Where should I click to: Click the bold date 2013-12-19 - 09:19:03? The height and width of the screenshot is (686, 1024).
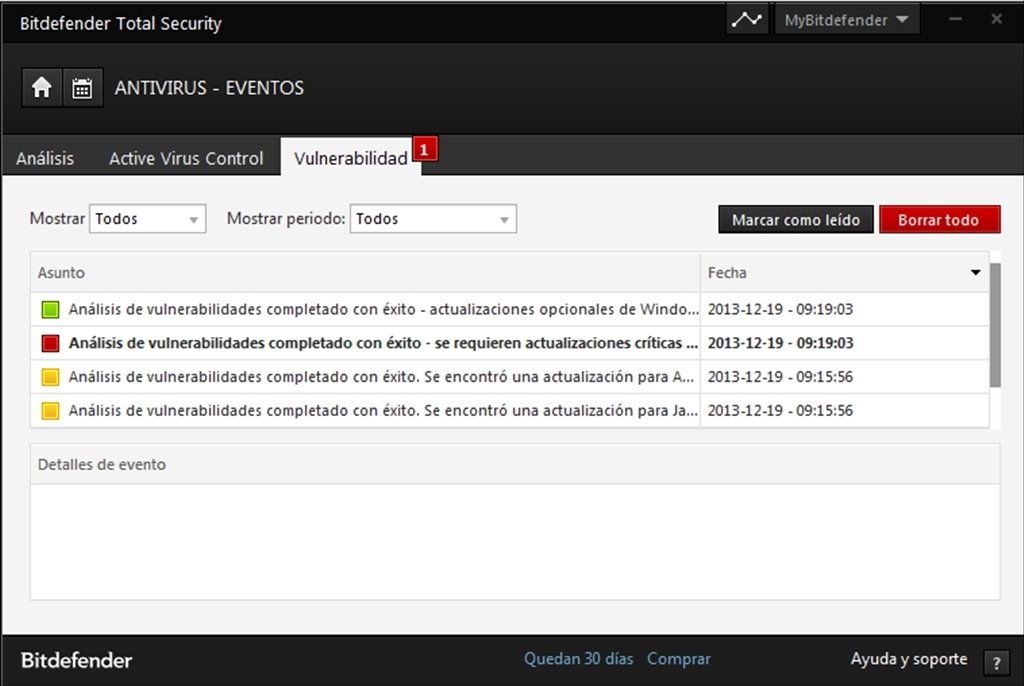tap(780, 343)
